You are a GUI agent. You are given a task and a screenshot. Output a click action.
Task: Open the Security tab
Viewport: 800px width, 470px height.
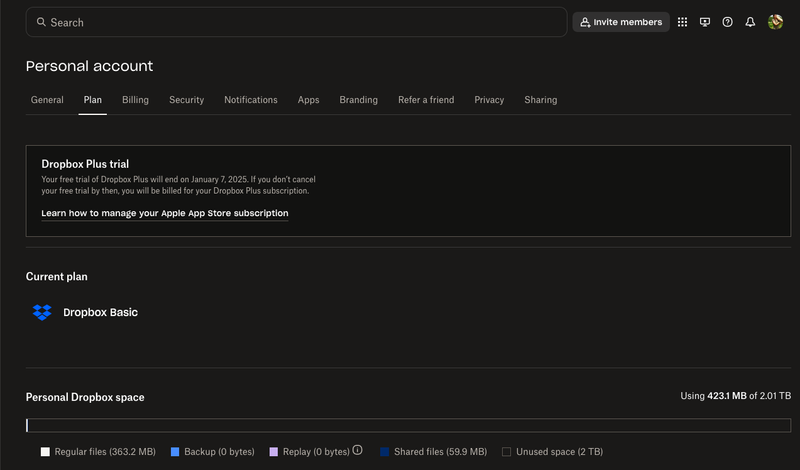coord(186,100)
